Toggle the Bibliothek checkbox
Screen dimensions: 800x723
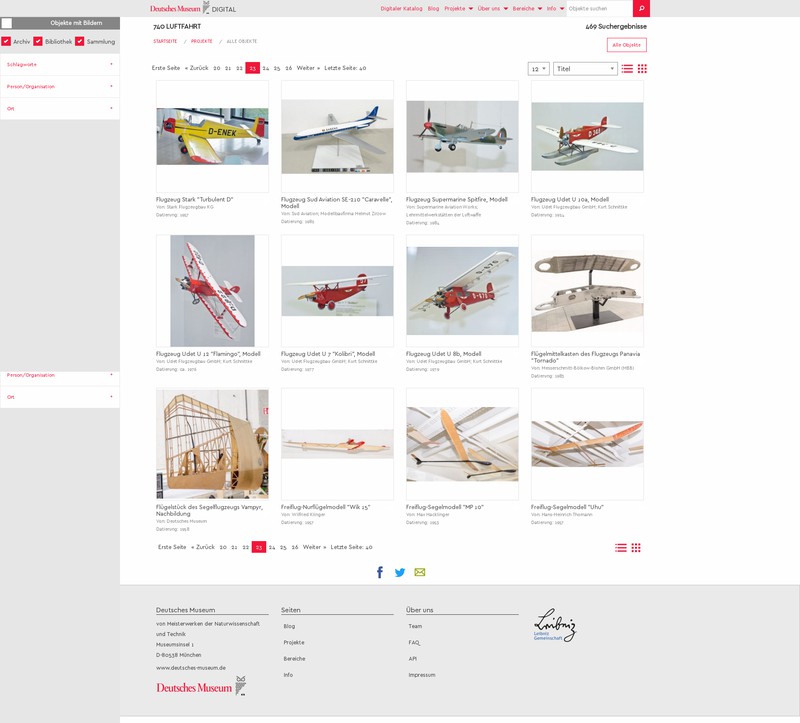click(38, 42)
